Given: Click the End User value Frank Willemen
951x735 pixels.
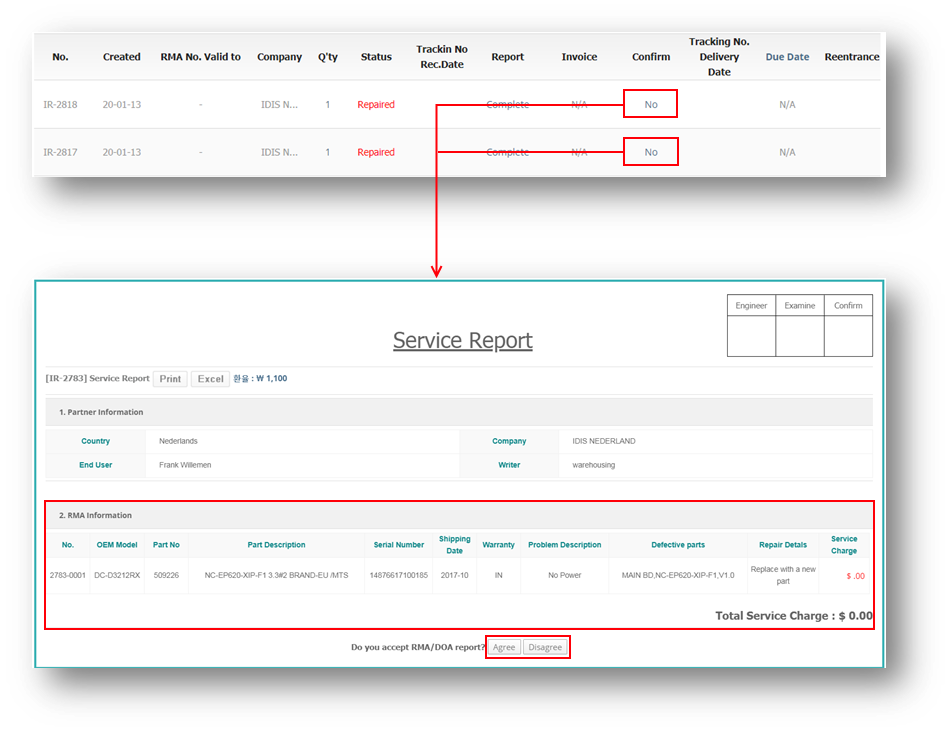Looking at the screenshot, I should (x=185, y=465).
